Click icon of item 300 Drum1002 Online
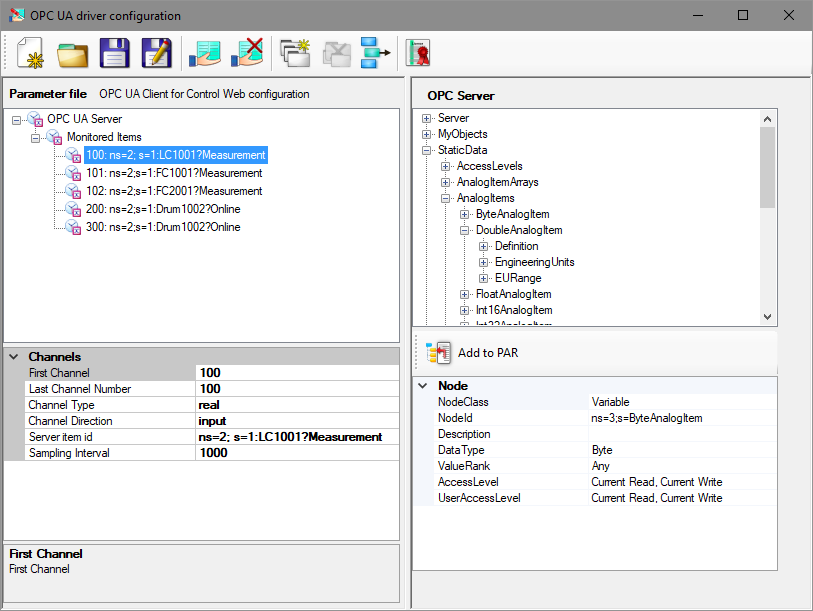The width and height of the screenshot is (813, 611). (73, 227)
